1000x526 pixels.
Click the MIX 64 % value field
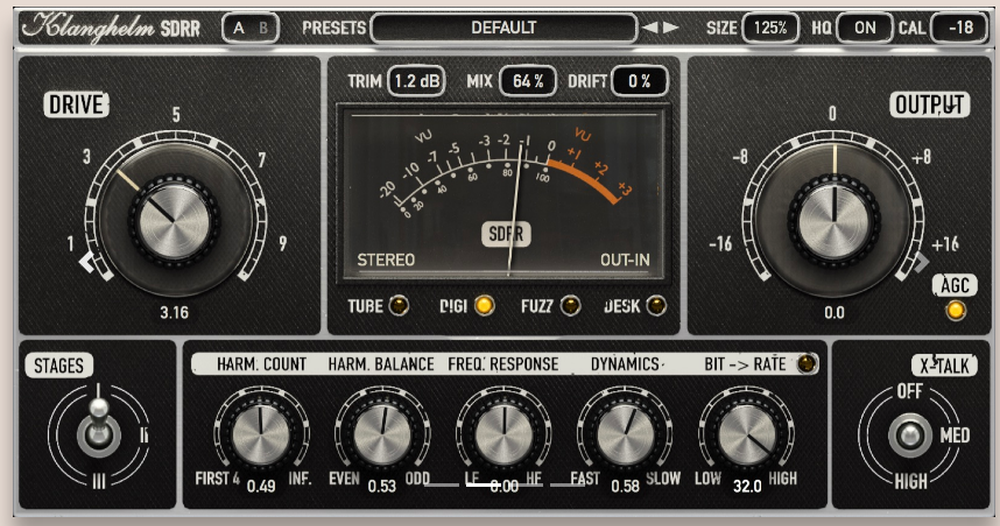(528, 81)
